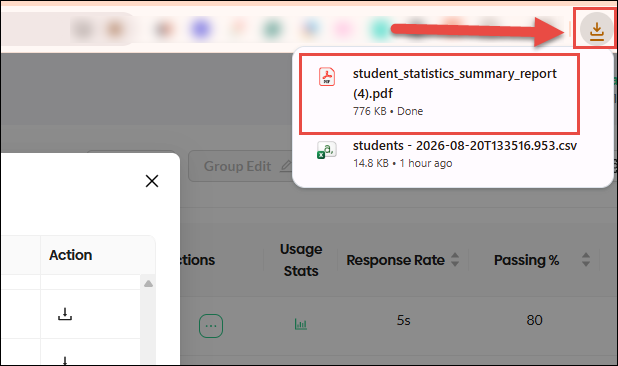
Task: Click the Action column header
Action: point(71,255)
